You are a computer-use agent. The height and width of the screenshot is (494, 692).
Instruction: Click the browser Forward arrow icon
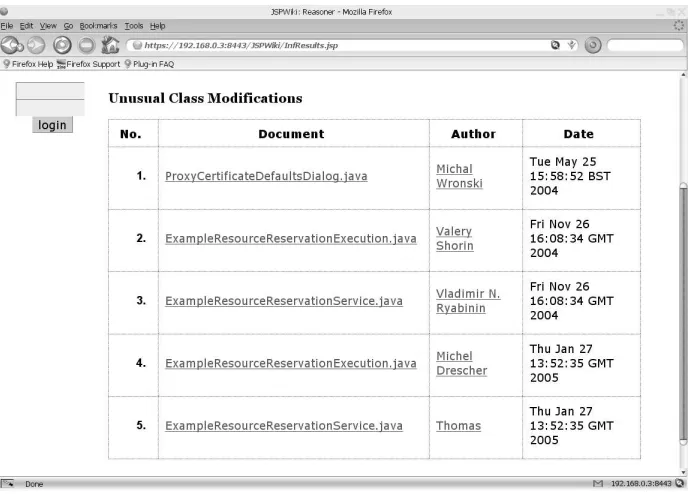coord(36,45)
